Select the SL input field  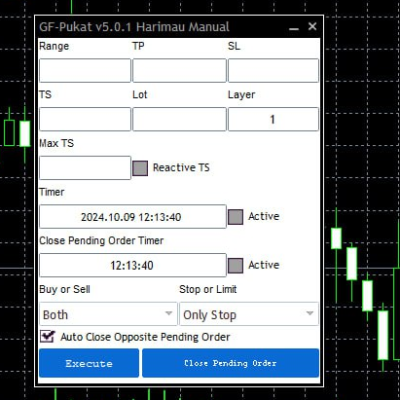(273, 71)
